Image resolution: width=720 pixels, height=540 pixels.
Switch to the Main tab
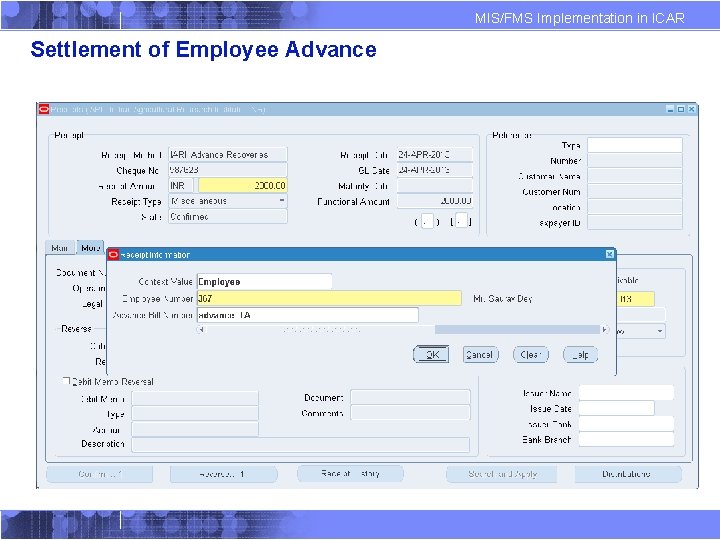tap(60, 248)
